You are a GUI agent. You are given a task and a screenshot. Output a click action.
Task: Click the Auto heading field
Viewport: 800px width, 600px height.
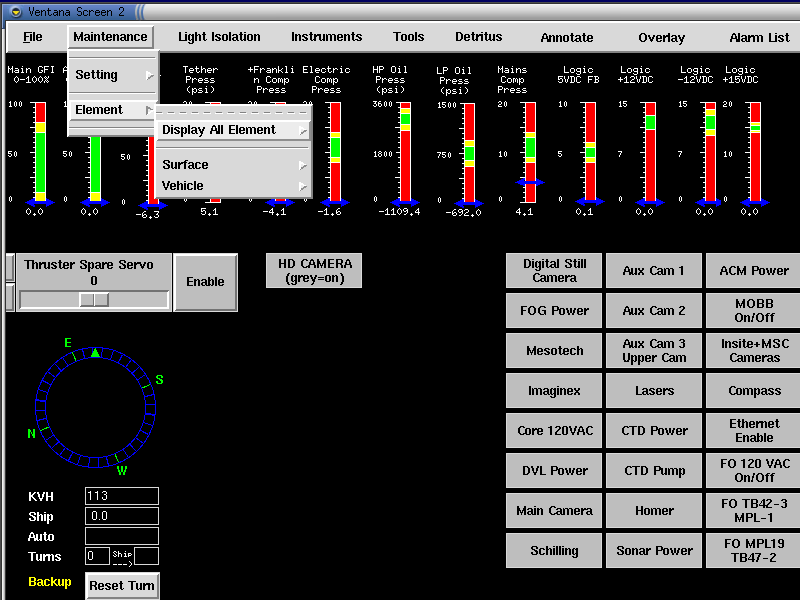[121, 536]
